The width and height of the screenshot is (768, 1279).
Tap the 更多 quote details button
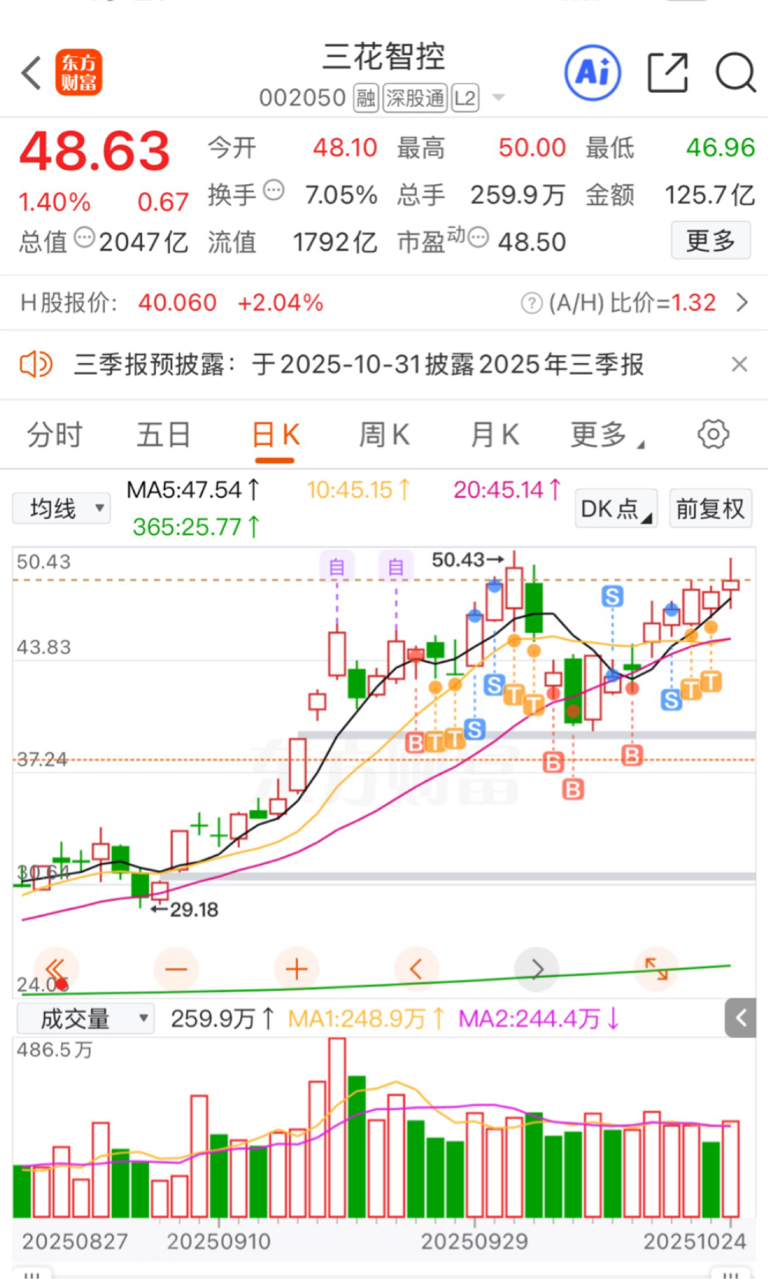pos(710,240)
